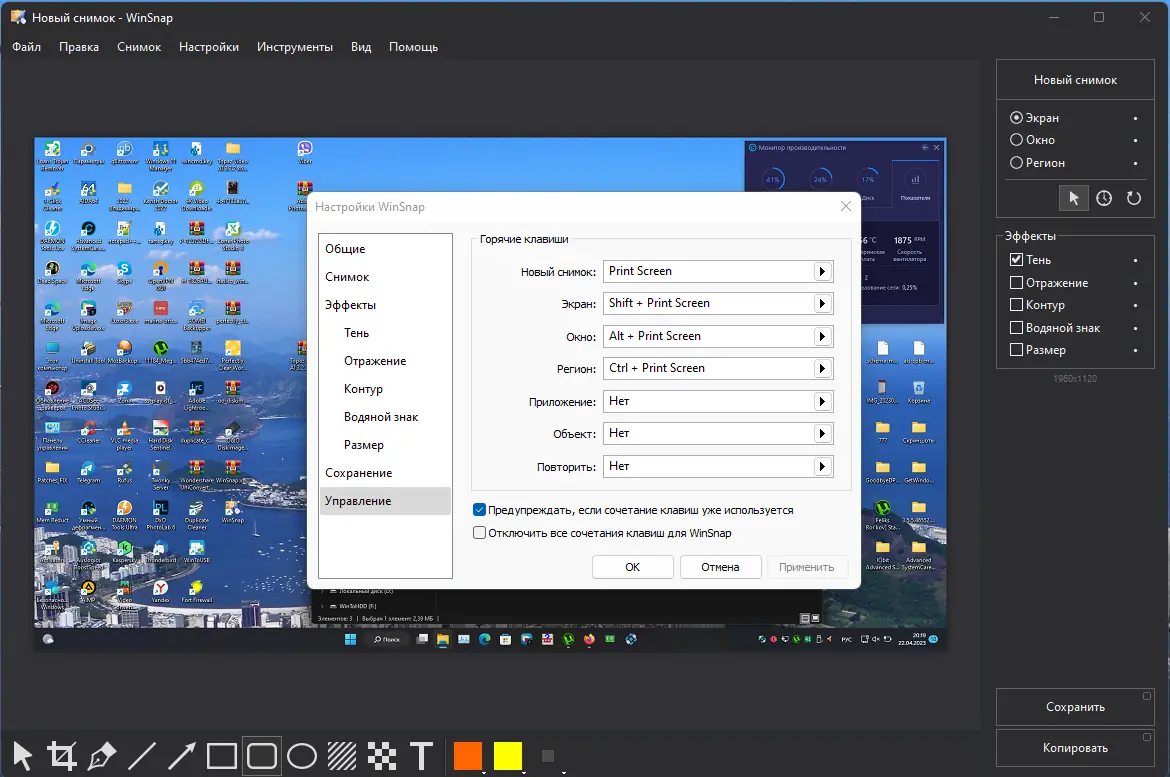Viewport: 1170px width, 777px height.
Task: Open arrow menu for Экран hotkey
Action: pyautogui.click(x=822, y=304)
